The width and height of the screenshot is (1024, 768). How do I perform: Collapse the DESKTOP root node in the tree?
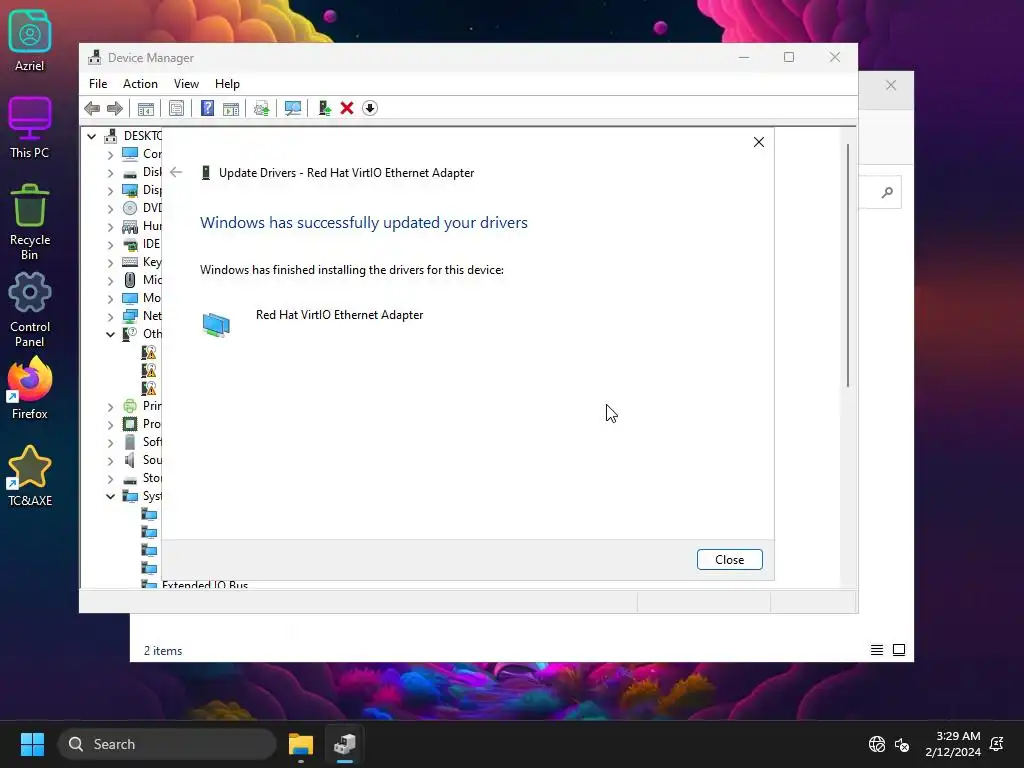(x=91, y=136)
